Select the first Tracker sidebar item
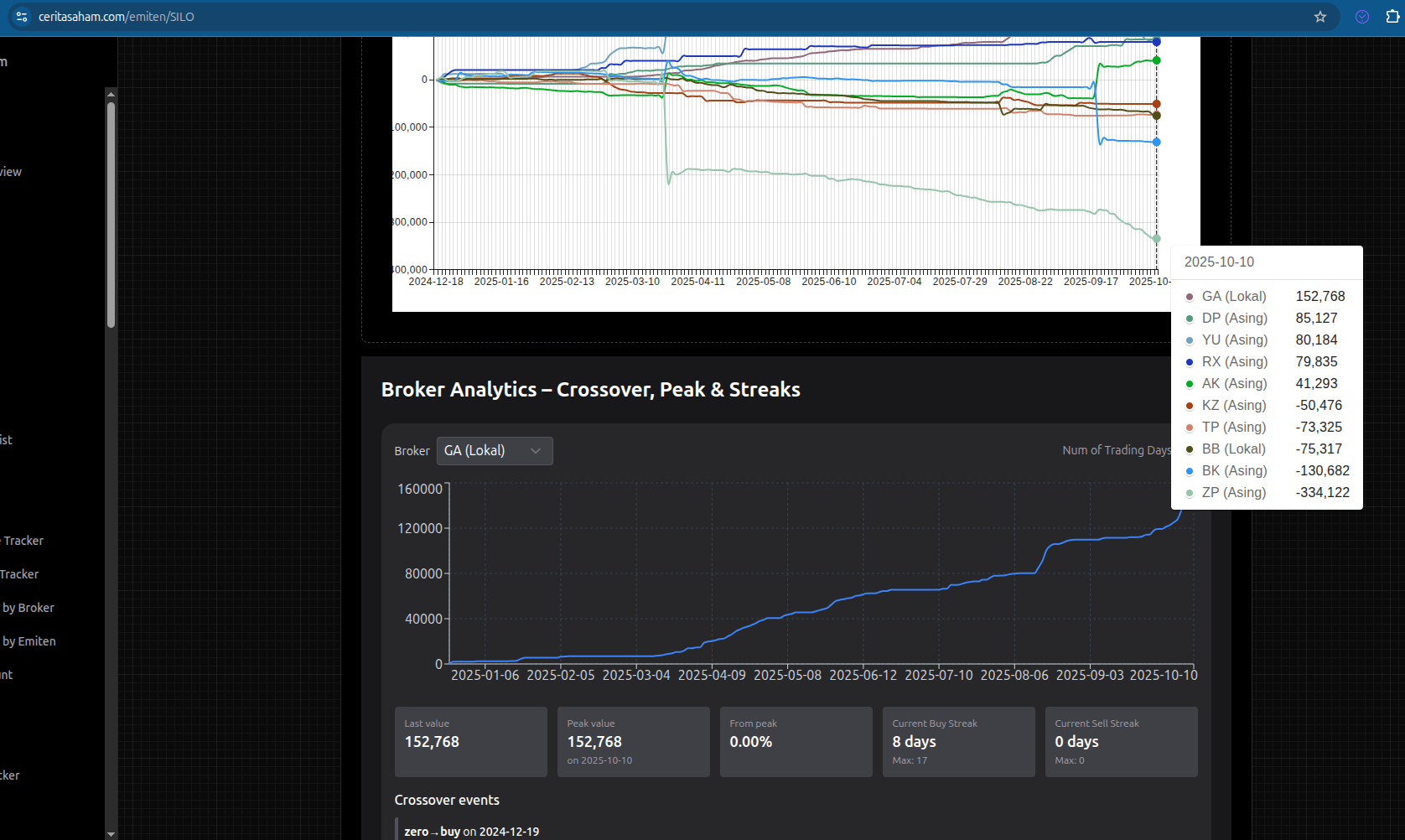Image resolution: width=1405 pixels, height=840 pixels. click(x=23, y=541)
